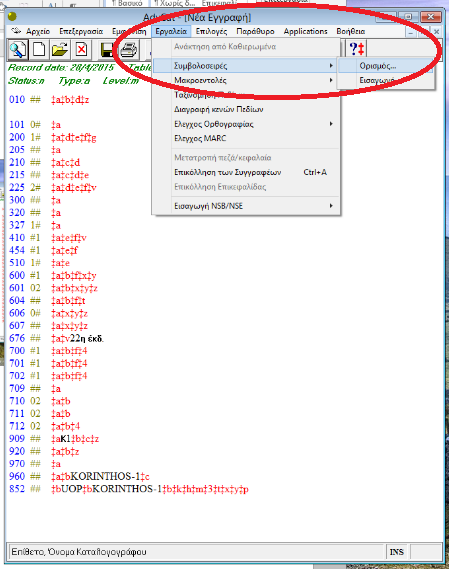Click MARC field 200 tag number
The height and width of the screenshot is (569, 449).
(x=17, y=137)
